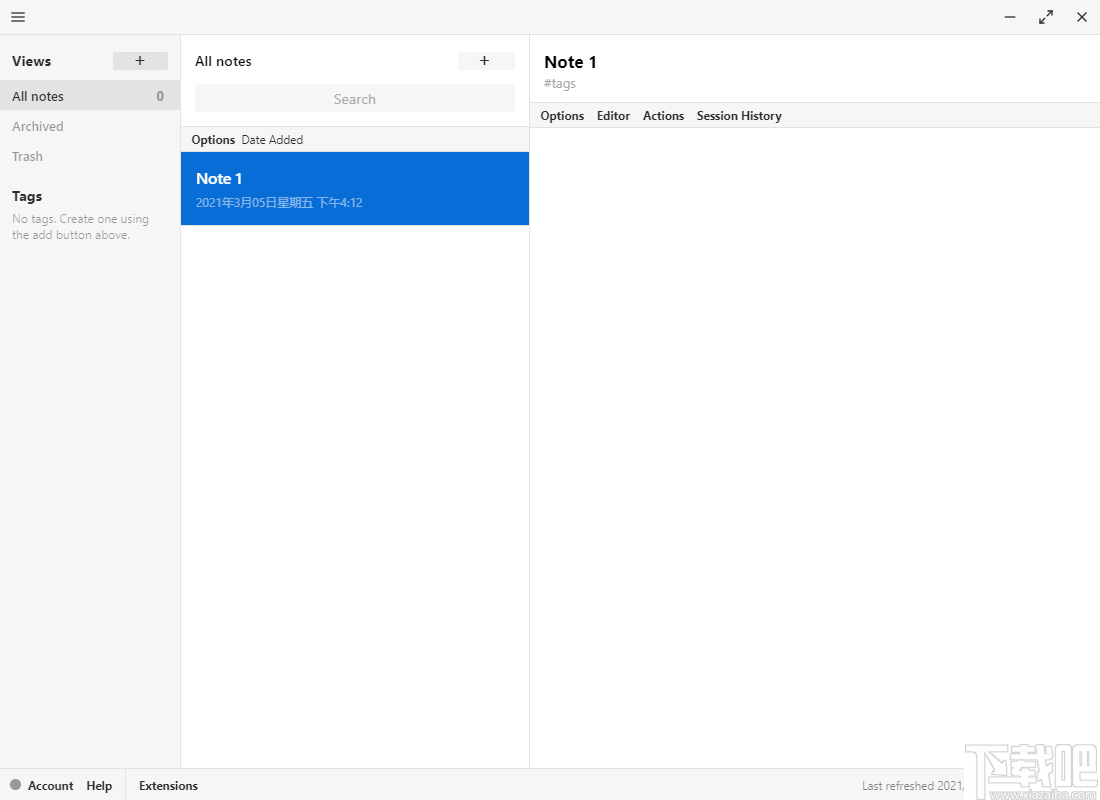Viewport: 1100px width, 800px height.
Task: Open the Account panel
Action: coord(51,785)
